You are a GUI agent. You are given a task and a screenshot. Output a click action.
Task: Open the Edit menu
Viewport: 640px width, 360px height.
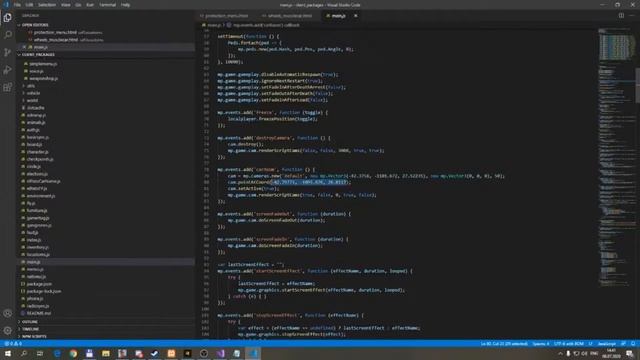tap(29, 5)
